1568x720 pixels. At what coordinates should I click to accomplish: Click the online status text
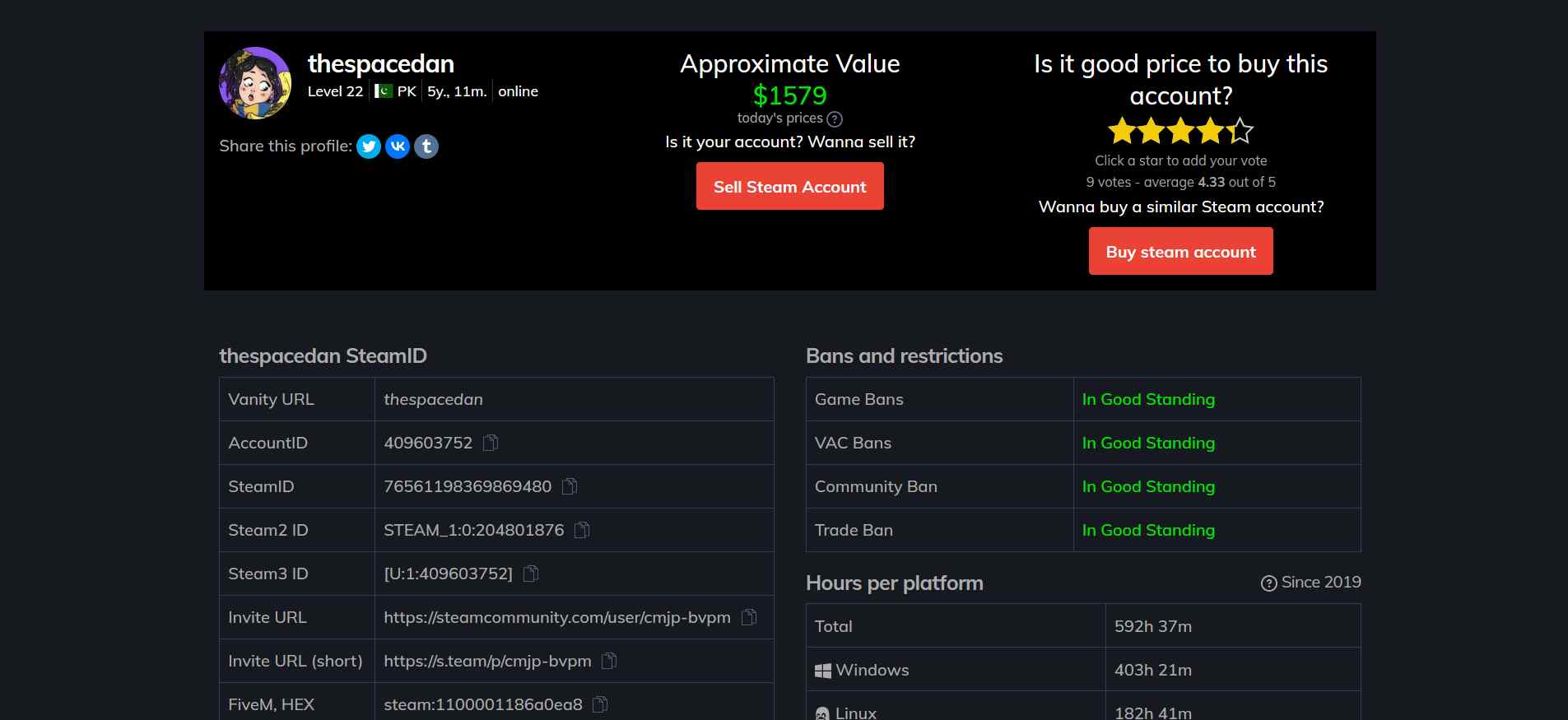pos(518,91)
